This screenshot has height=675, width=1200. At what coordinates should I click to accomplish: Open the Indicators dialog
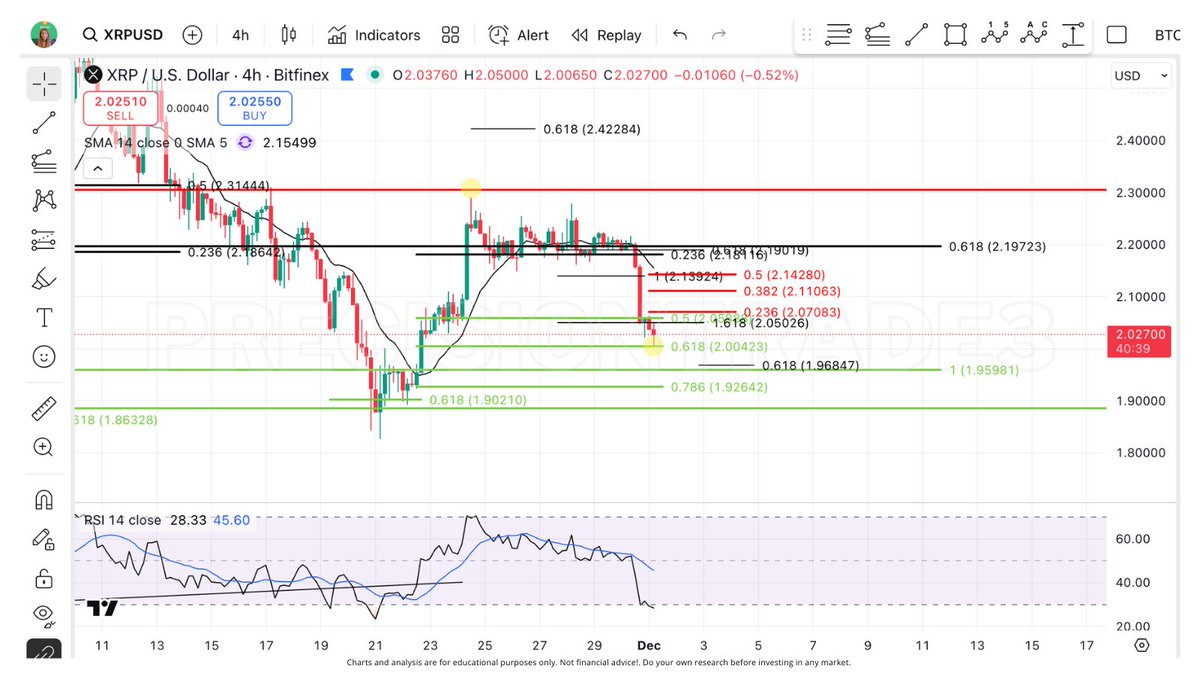pyautogui.click(x=374, y=35)
